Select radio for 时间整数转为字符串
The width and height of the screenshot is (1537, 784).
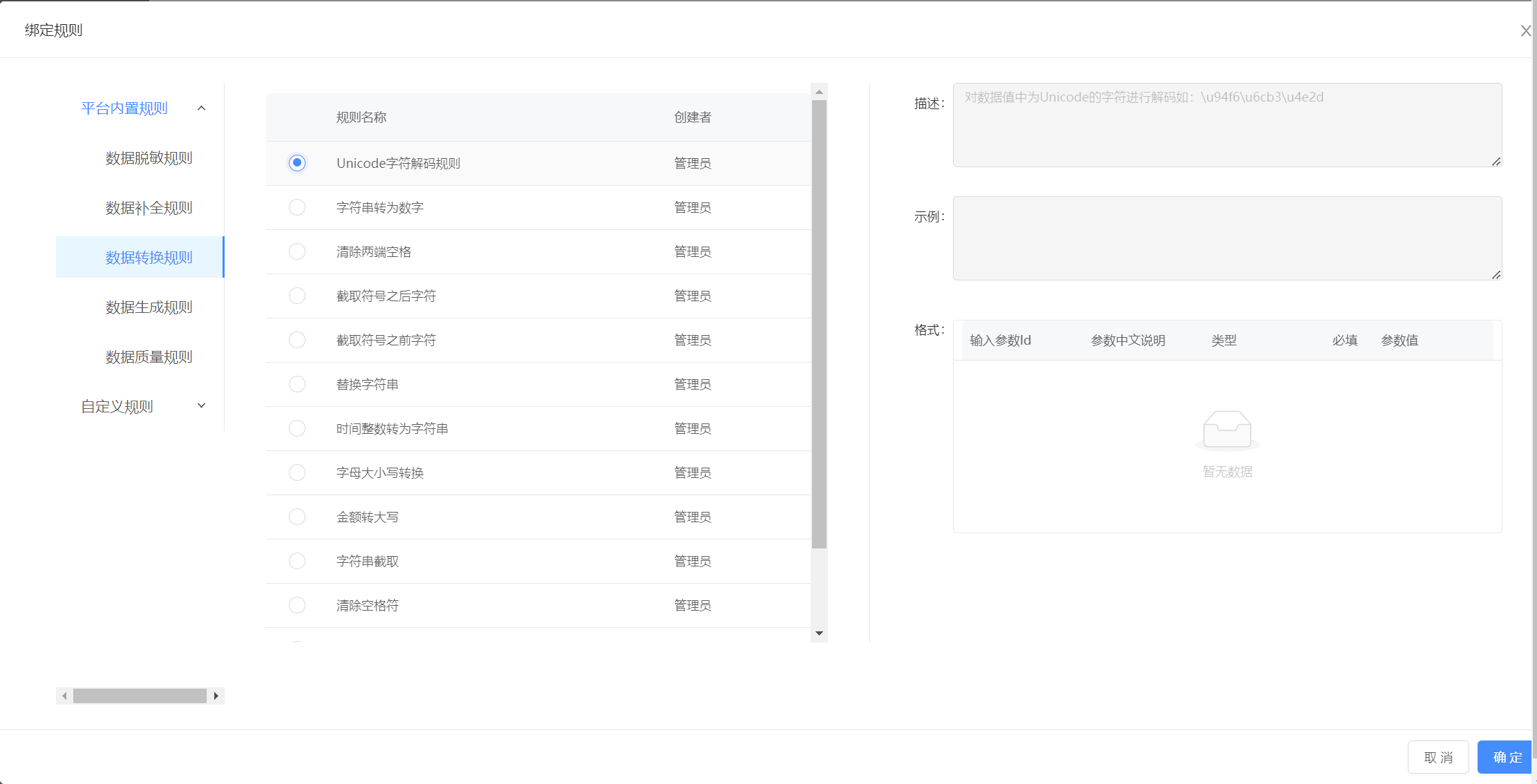coord(297,428)
